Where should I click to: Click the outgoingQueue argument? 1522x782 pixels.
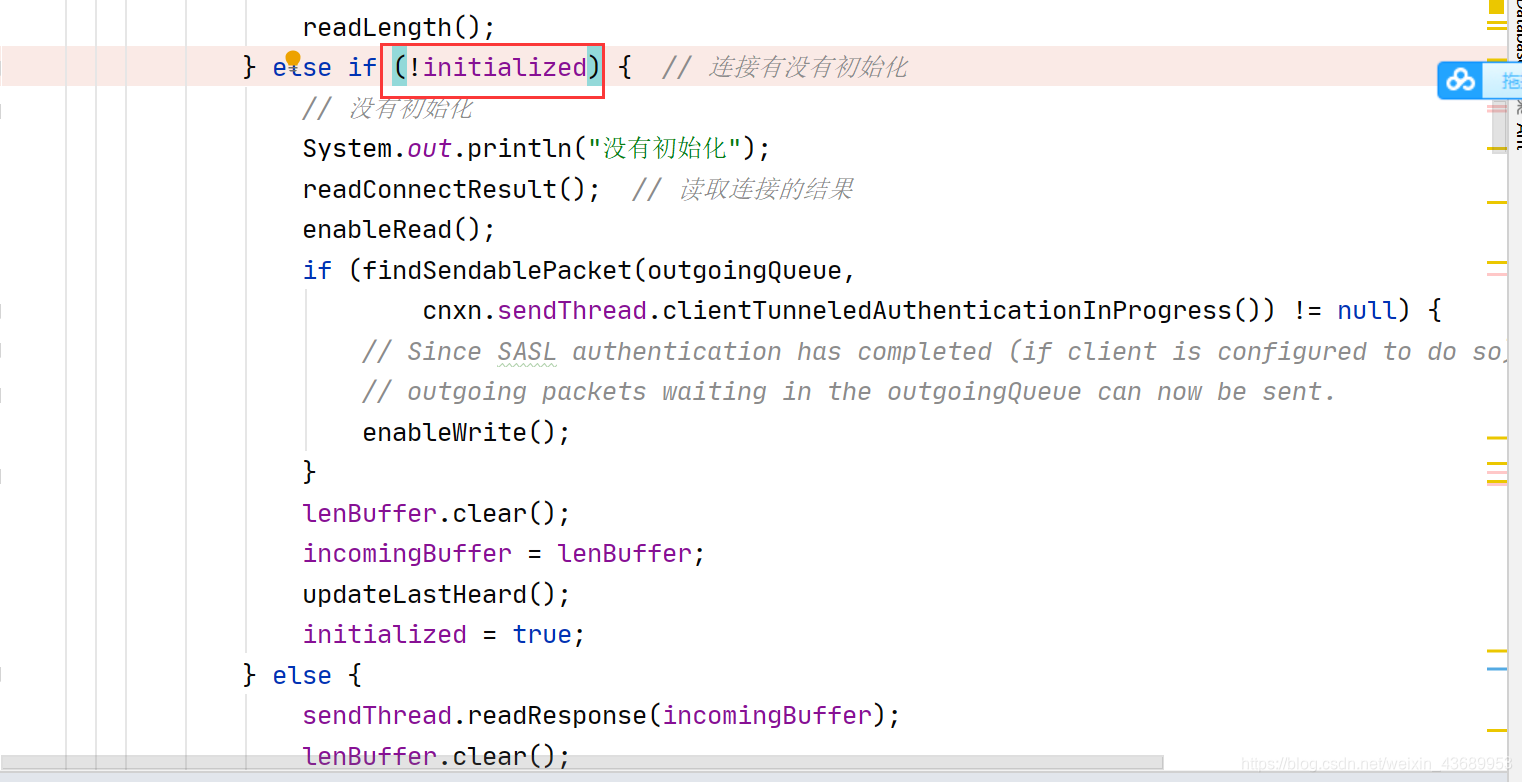[x=744, y=270]
